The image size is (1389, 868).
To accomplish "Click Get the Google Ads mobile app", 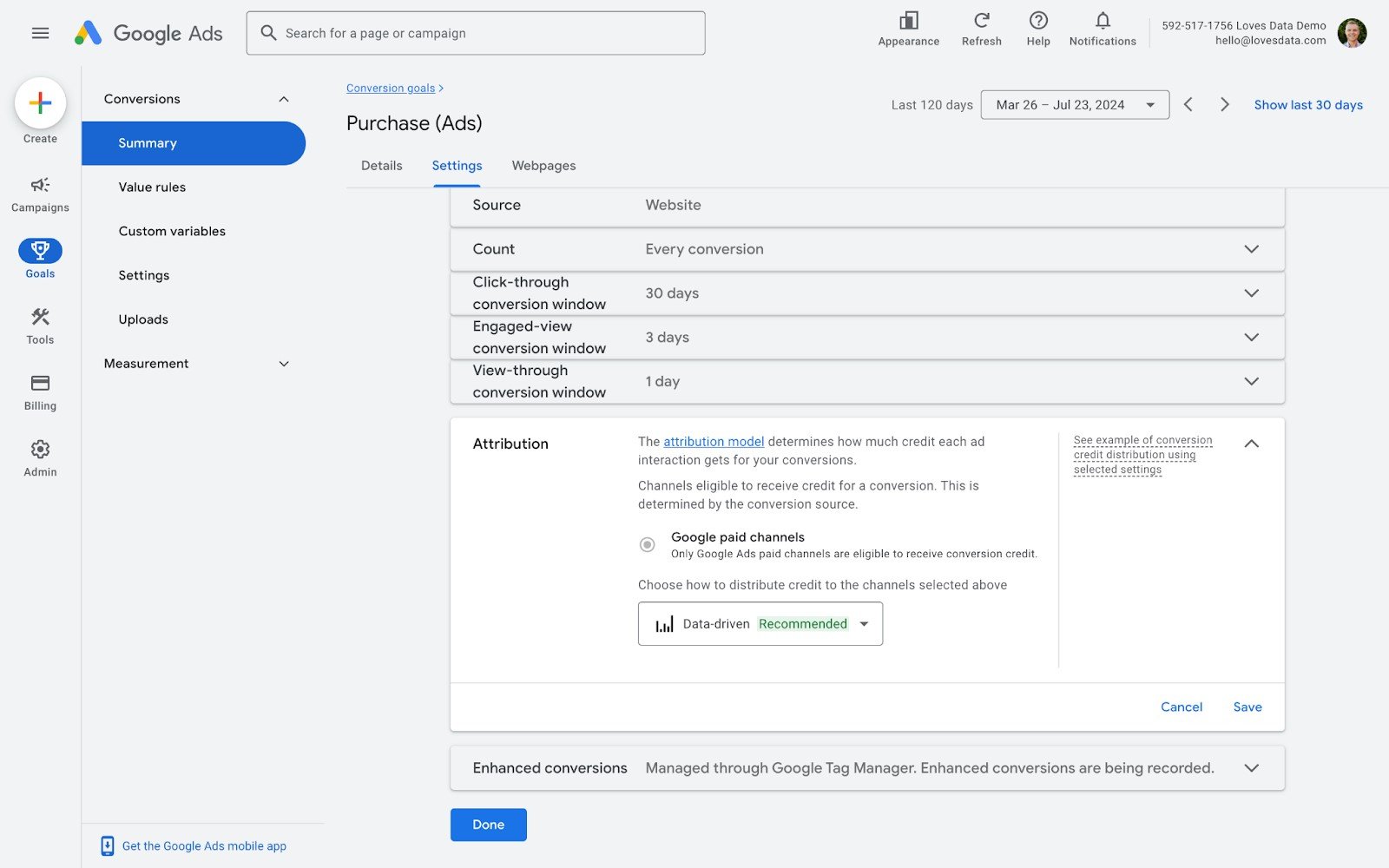I will click(204, 846).
